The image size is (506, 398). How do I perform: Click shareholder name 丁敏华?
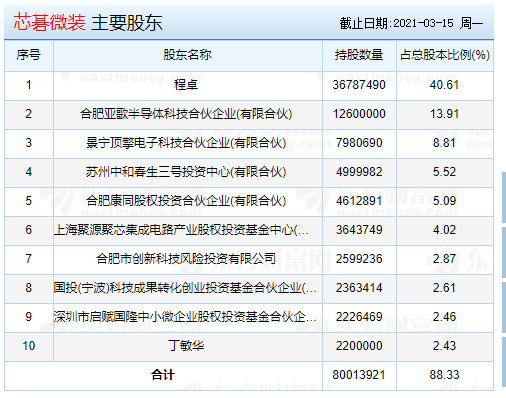pyautogui.click(x=186, y=346)
